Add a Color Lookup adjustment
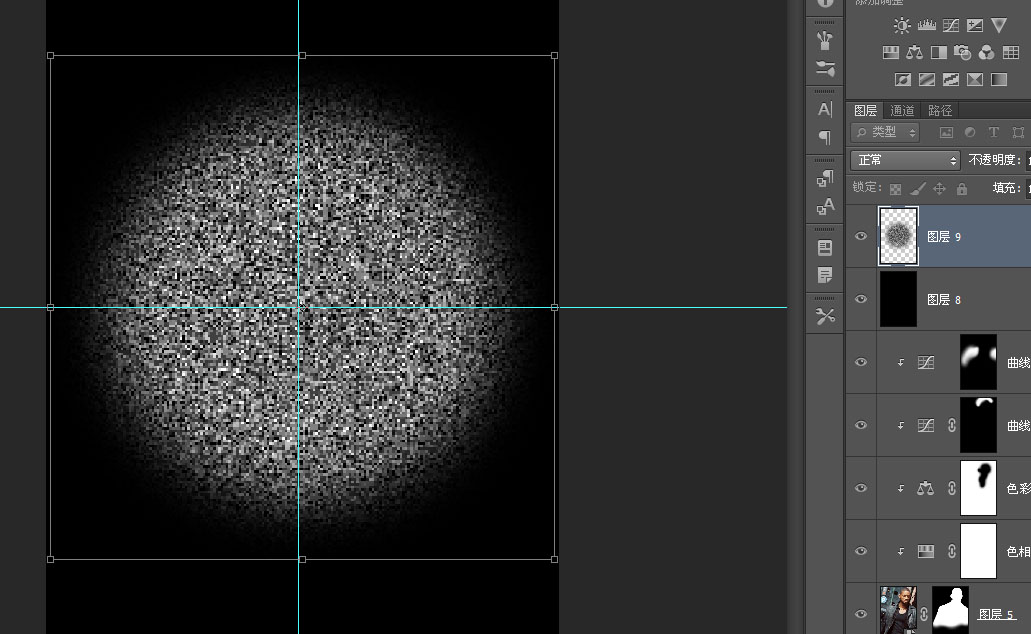The height and width of the screenshot is (634, 1031). coord(1011,53)
